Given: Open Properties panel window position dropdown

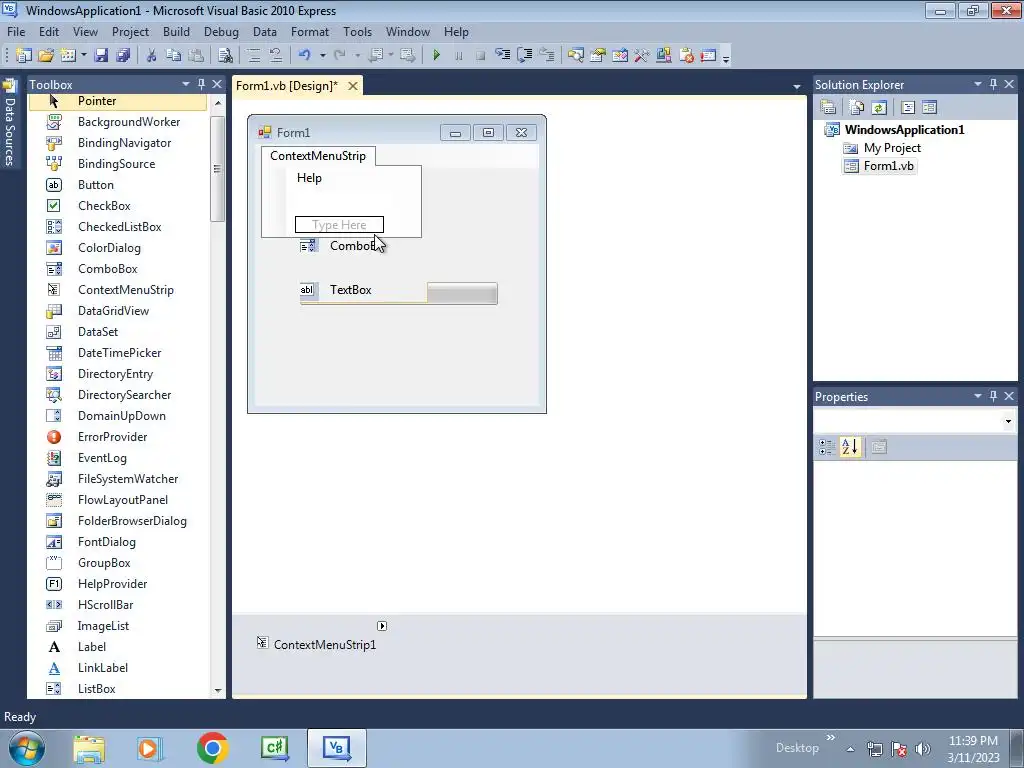Looking at the screenshot, I should coord(978,396).
